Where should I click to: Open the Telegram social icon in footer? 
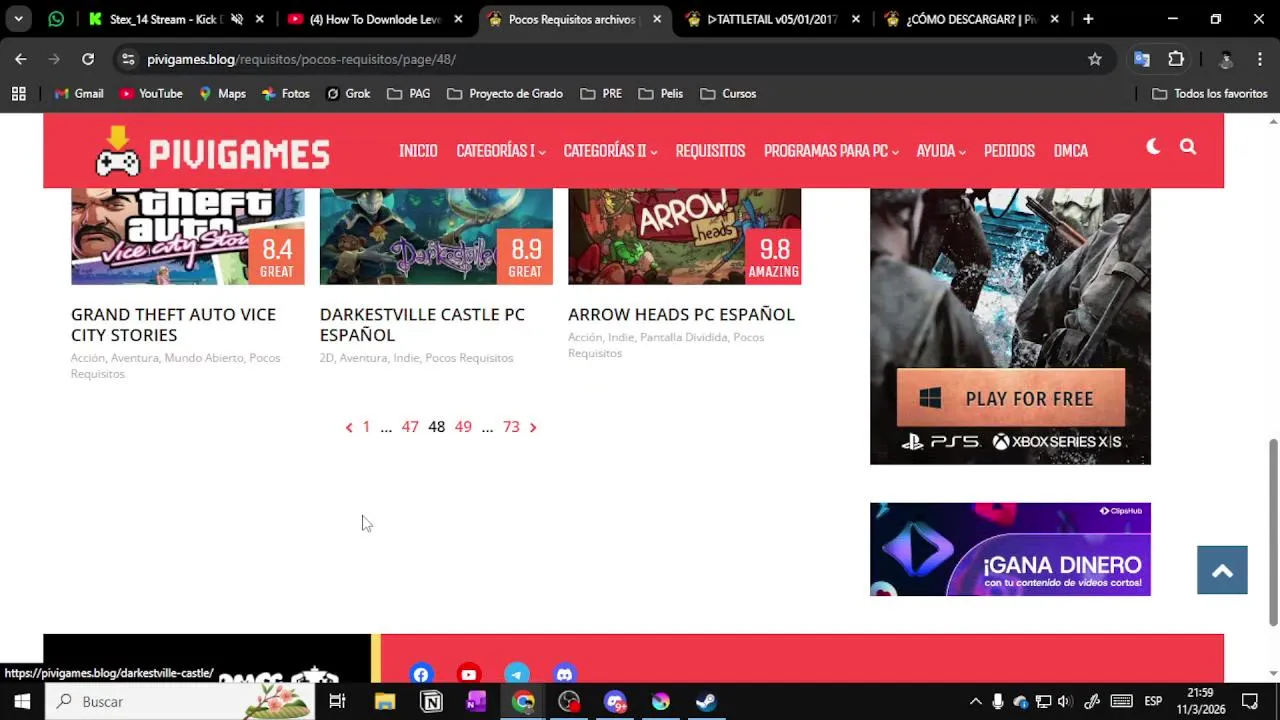(x=517, y=674)
